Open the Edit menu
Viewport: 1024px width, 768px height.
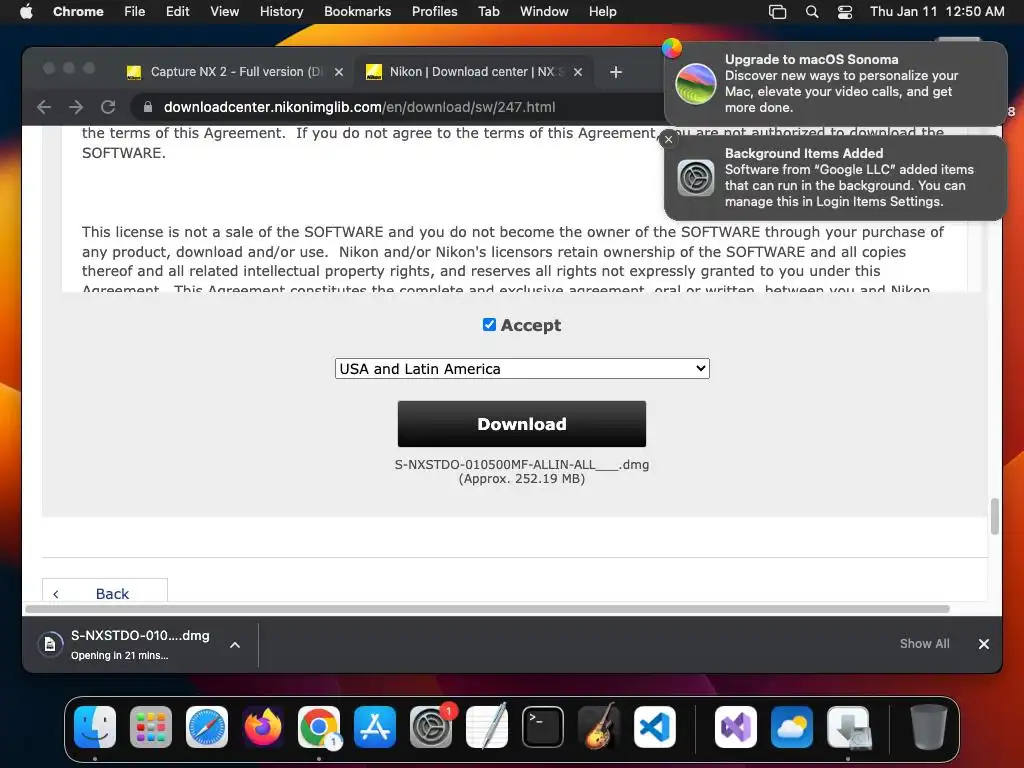click(178, 12)
